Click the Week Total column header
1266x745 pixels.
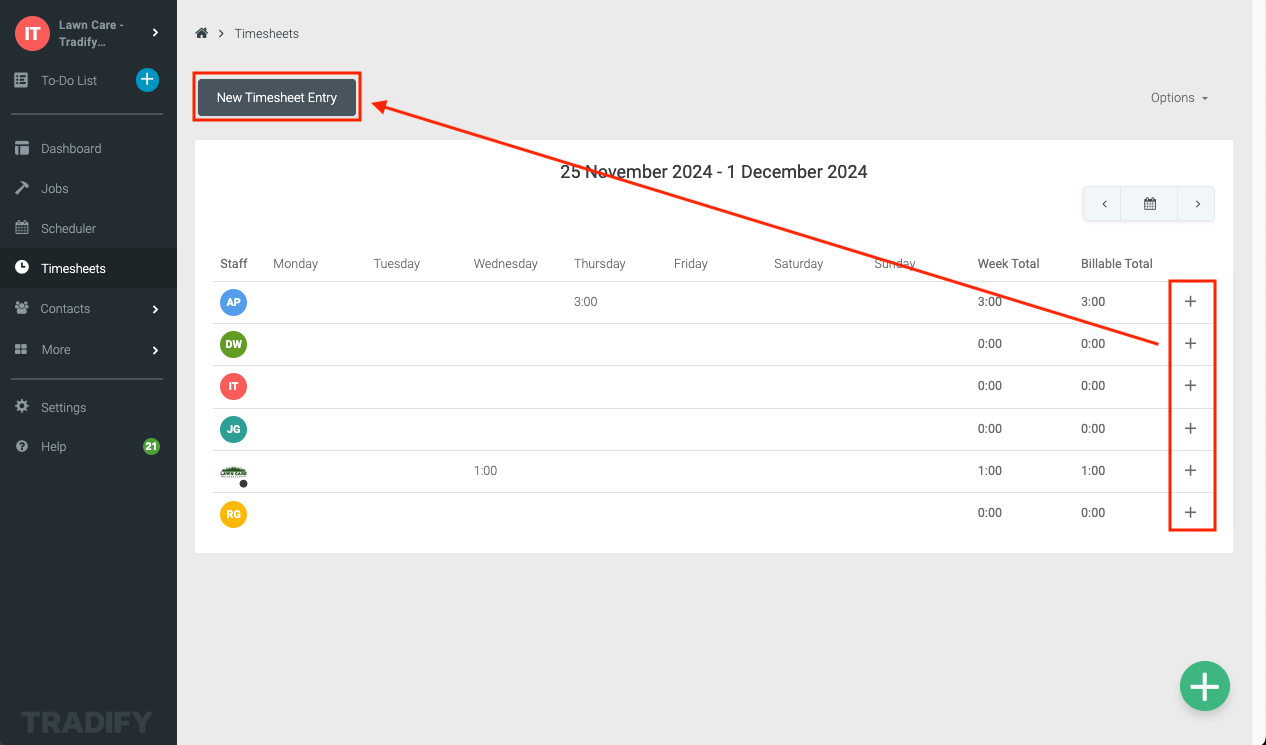coord(1008,264)
